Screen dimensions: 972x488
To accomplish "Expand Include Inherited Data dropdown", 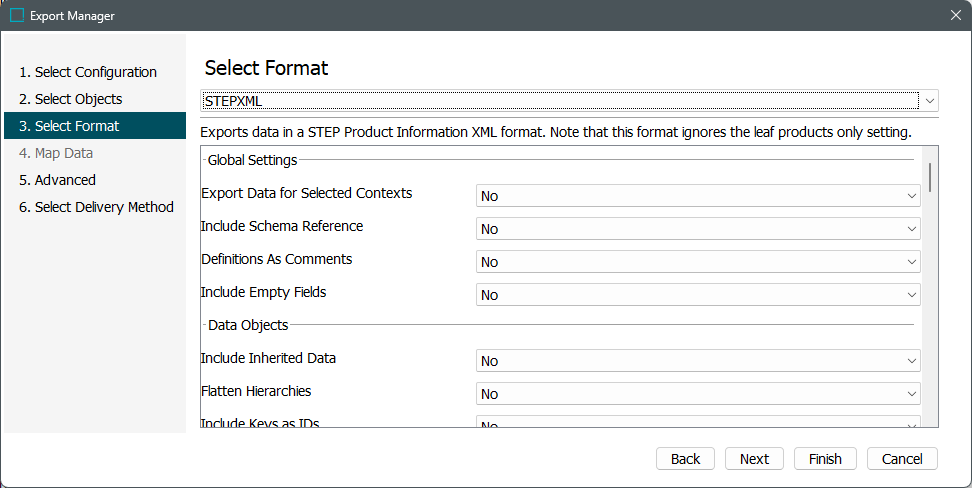I will [698, 361].
